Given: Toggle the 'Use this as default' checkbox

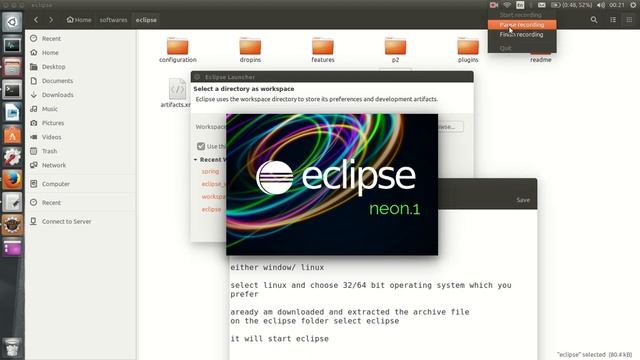Looking at the screenshot, I should point(201,146).
